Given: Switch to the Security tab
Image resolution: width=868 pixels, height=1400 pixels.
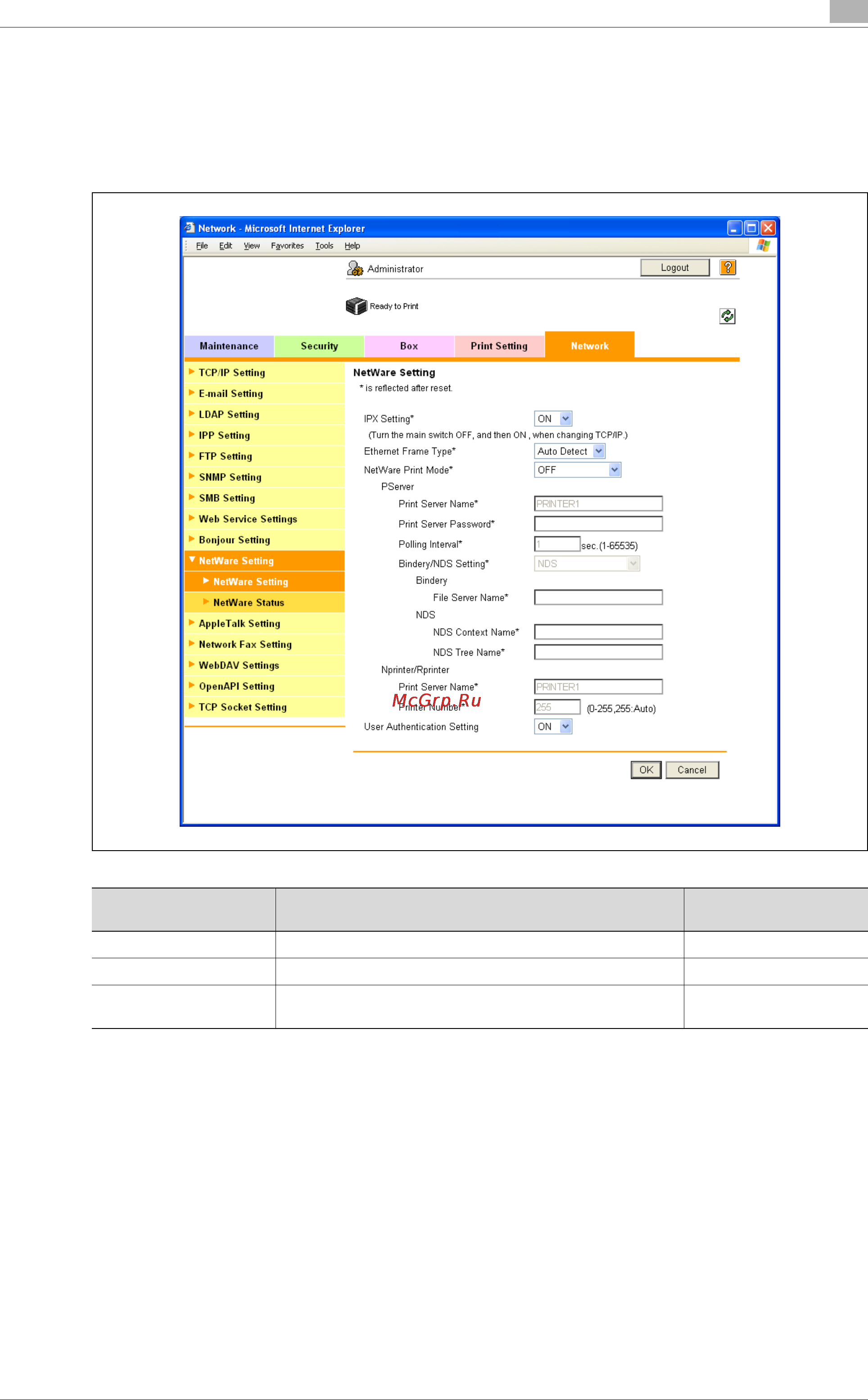Looking at the screenshot, I should click(x=319, y=346).
